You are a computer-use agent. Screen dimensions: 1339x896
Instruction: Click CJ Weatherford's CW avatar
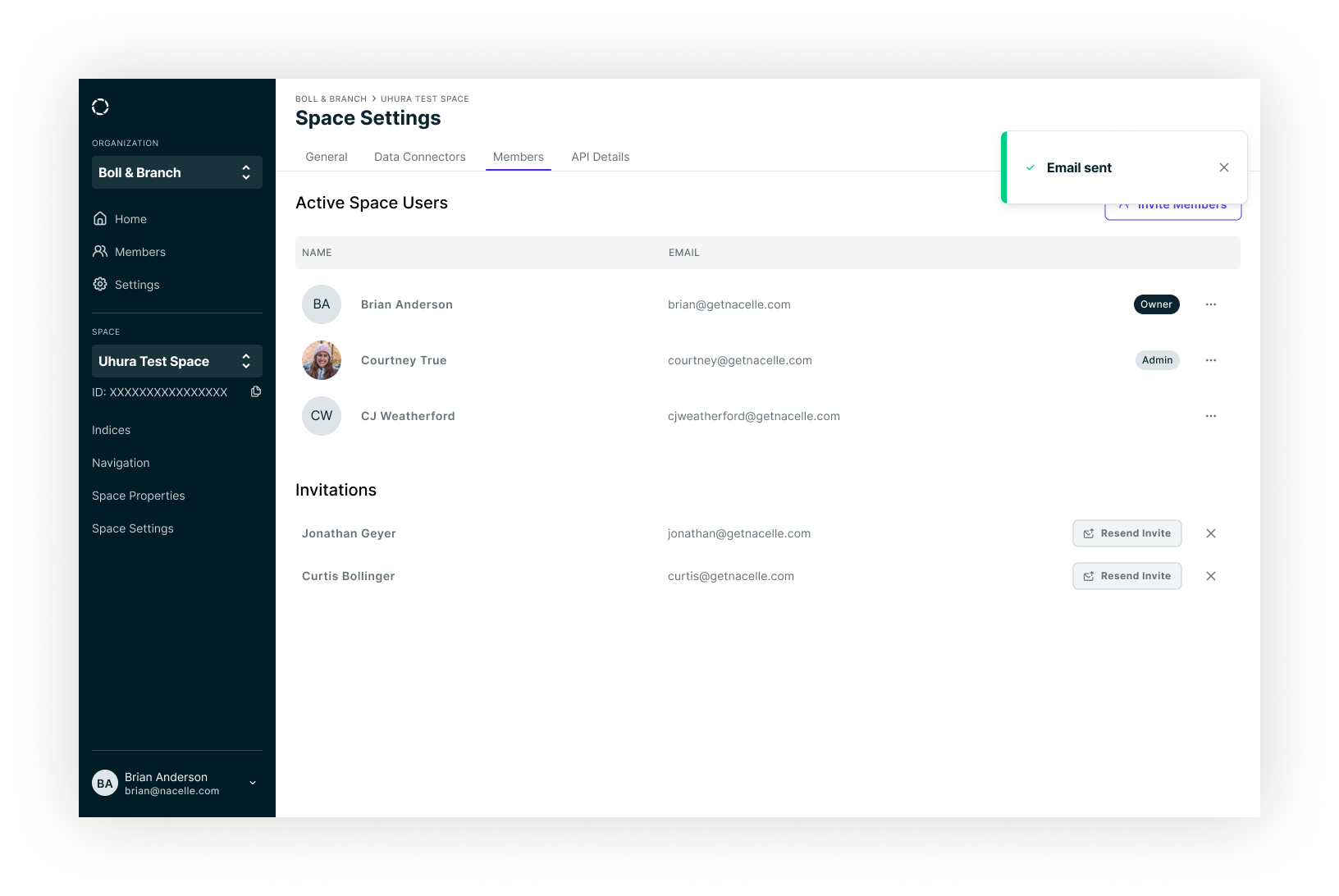coord(322,416)
